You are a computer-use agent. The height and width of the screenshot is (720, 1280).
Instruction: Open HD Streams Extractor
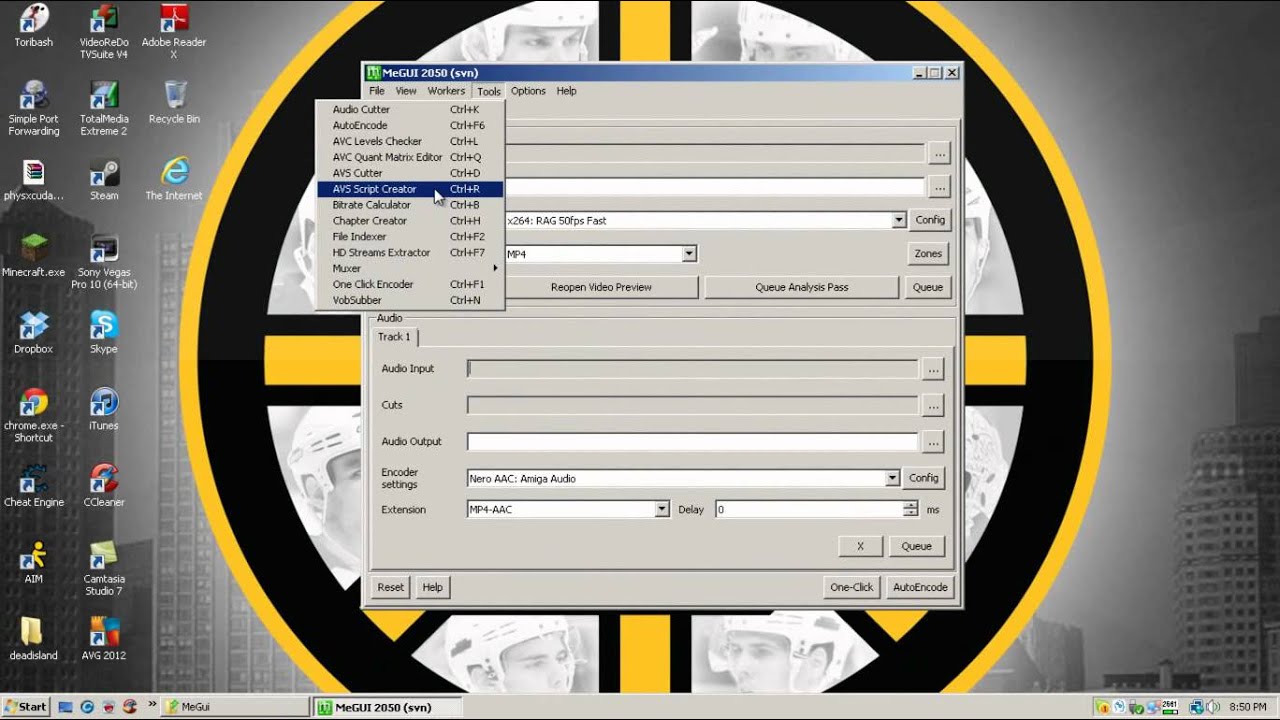click(410, 253)
